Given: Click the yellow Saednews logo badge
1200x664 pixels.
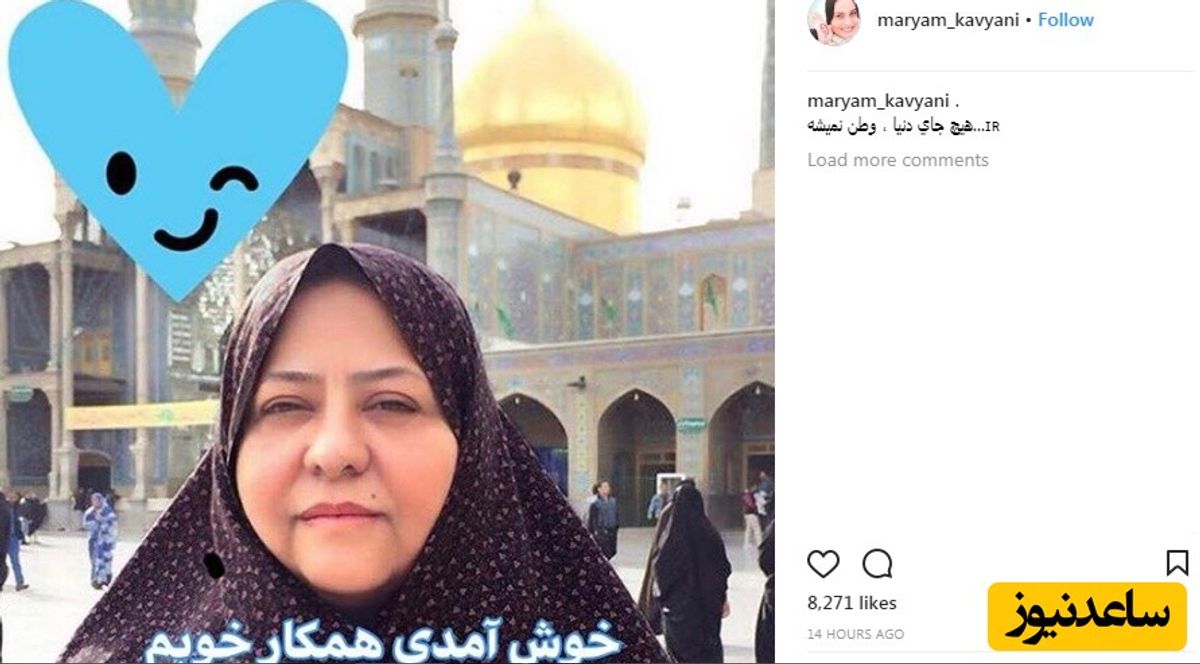Looking at the screenshot, I should pos(1086,616).
